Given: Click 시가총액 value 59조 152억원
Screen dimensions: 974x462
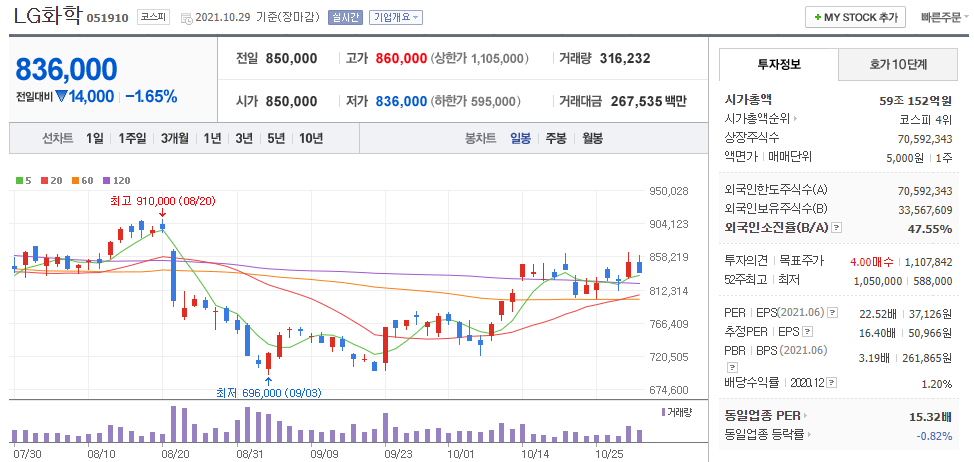Looking at the screenshot, I should point(916,99).
